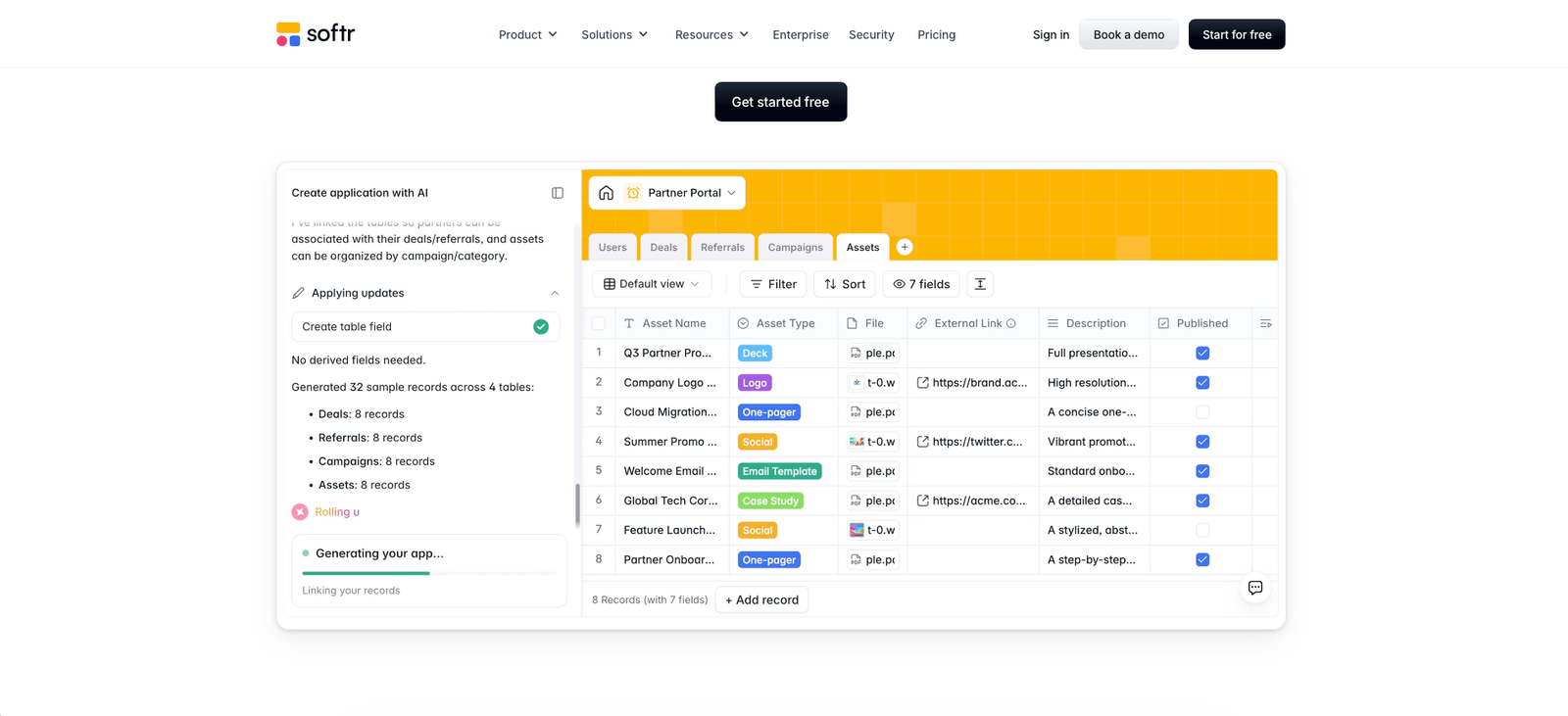Switch to the Campaigns tab
This screenshot has width=1568, height=716.
795,247
